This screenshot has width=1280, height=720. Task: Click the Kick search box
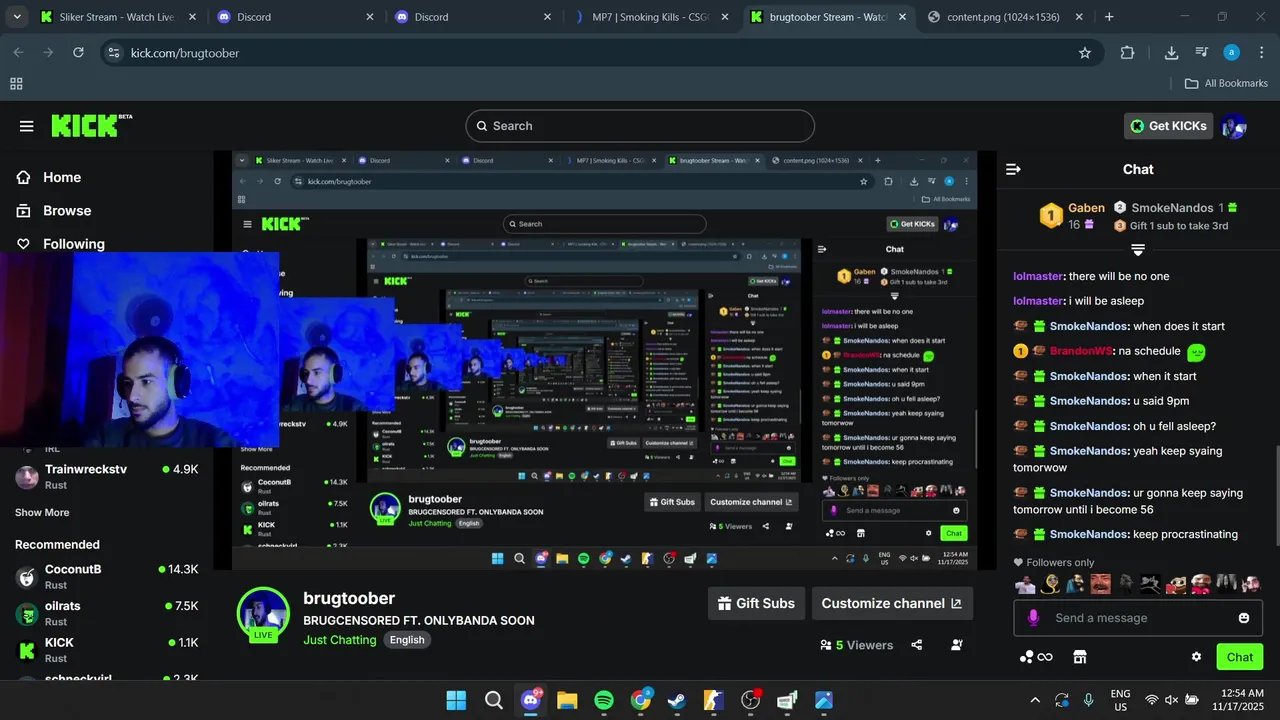pos(640,126)
